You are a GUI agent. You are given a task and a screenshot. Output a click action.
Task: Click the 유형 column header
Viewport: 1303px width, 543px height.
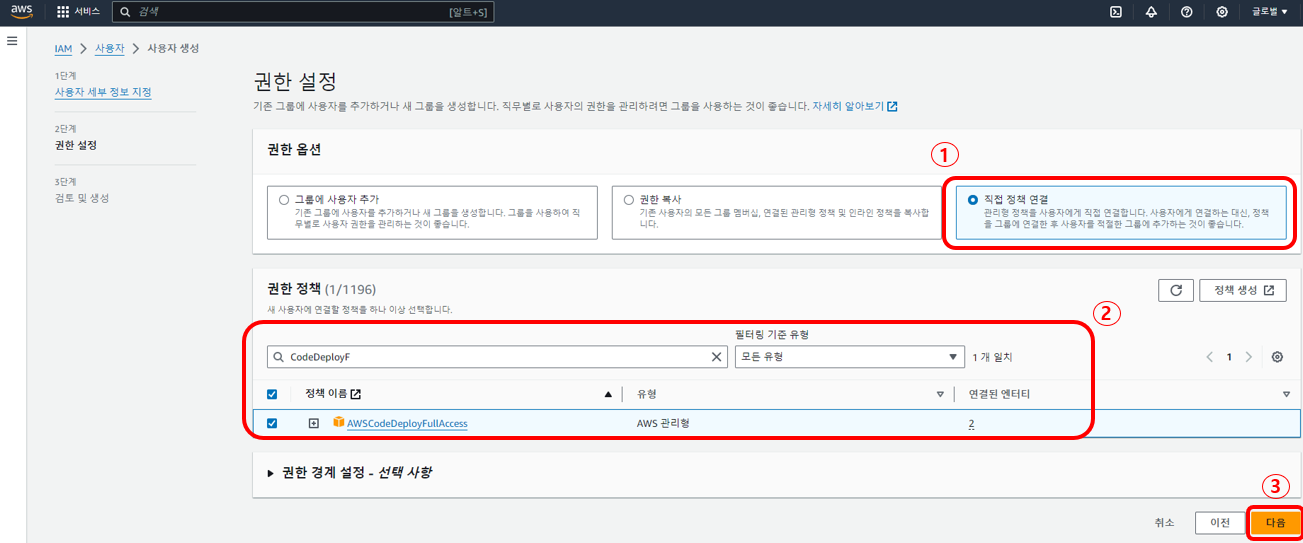(647, 394)
